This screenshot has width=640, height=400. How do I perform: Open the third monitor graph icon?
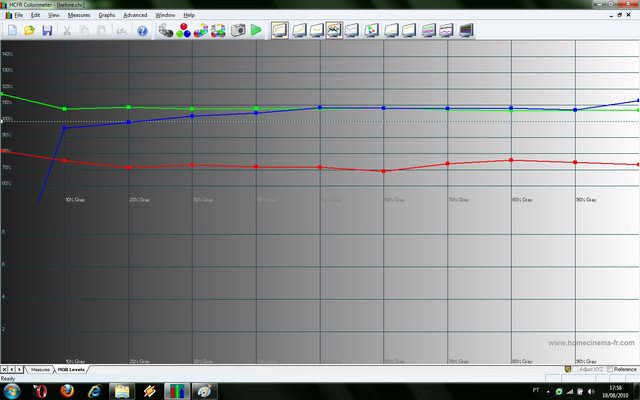point(317,30)
